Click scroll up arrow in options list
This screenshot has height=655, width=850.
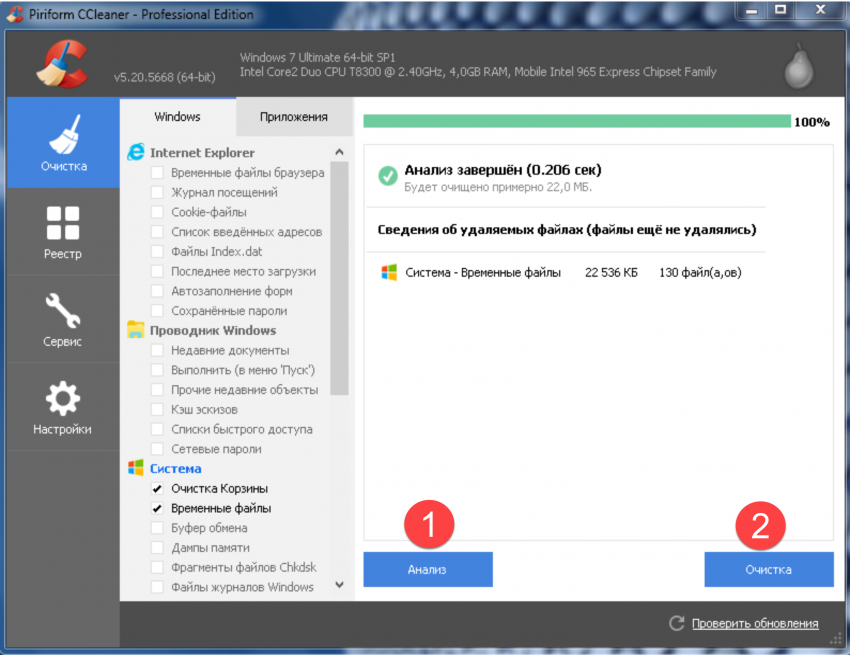(x=339, y=152)
